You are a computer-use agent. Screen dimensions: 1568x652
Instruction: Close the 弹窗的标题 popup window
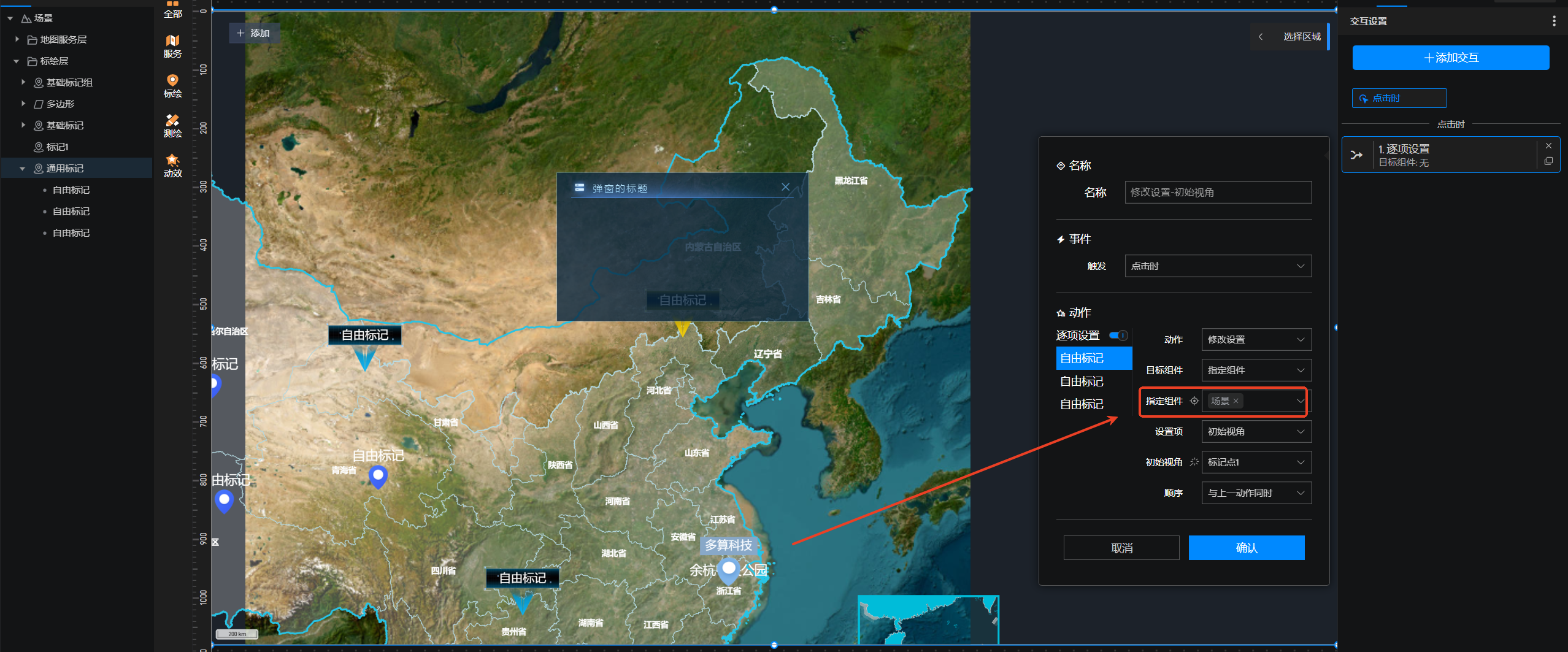[x=785, y=187]
